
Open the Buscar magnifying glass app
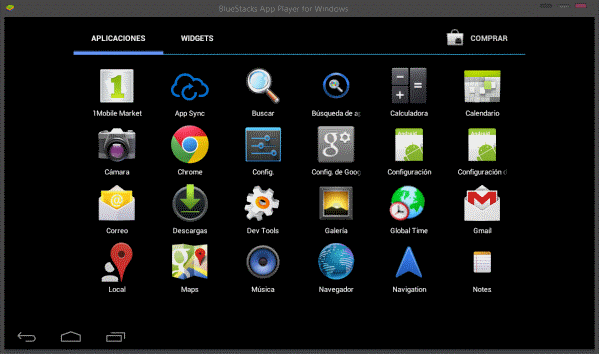click(x=263, y=86)
